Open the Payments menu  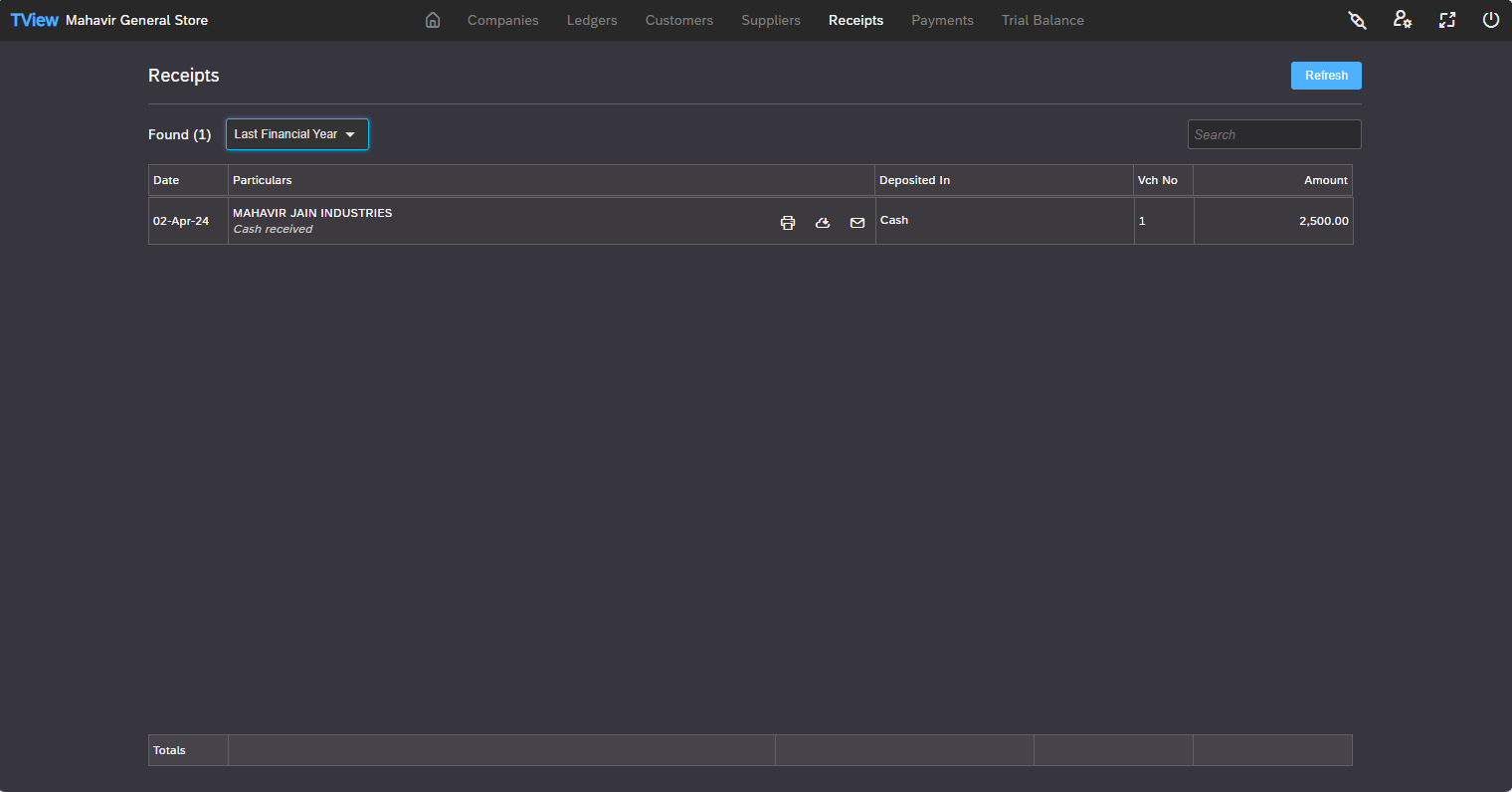pos(942,20)
